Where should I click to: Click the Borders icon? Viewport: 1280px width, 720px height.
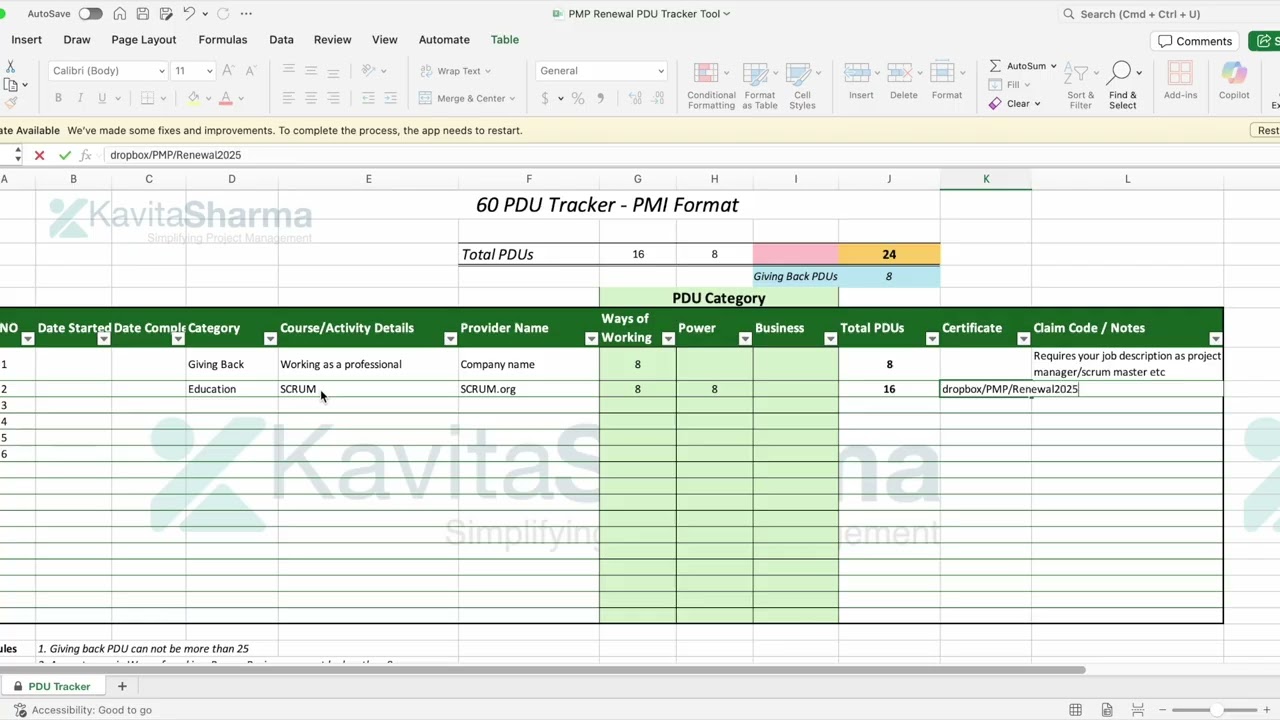[x=147, y=98]
